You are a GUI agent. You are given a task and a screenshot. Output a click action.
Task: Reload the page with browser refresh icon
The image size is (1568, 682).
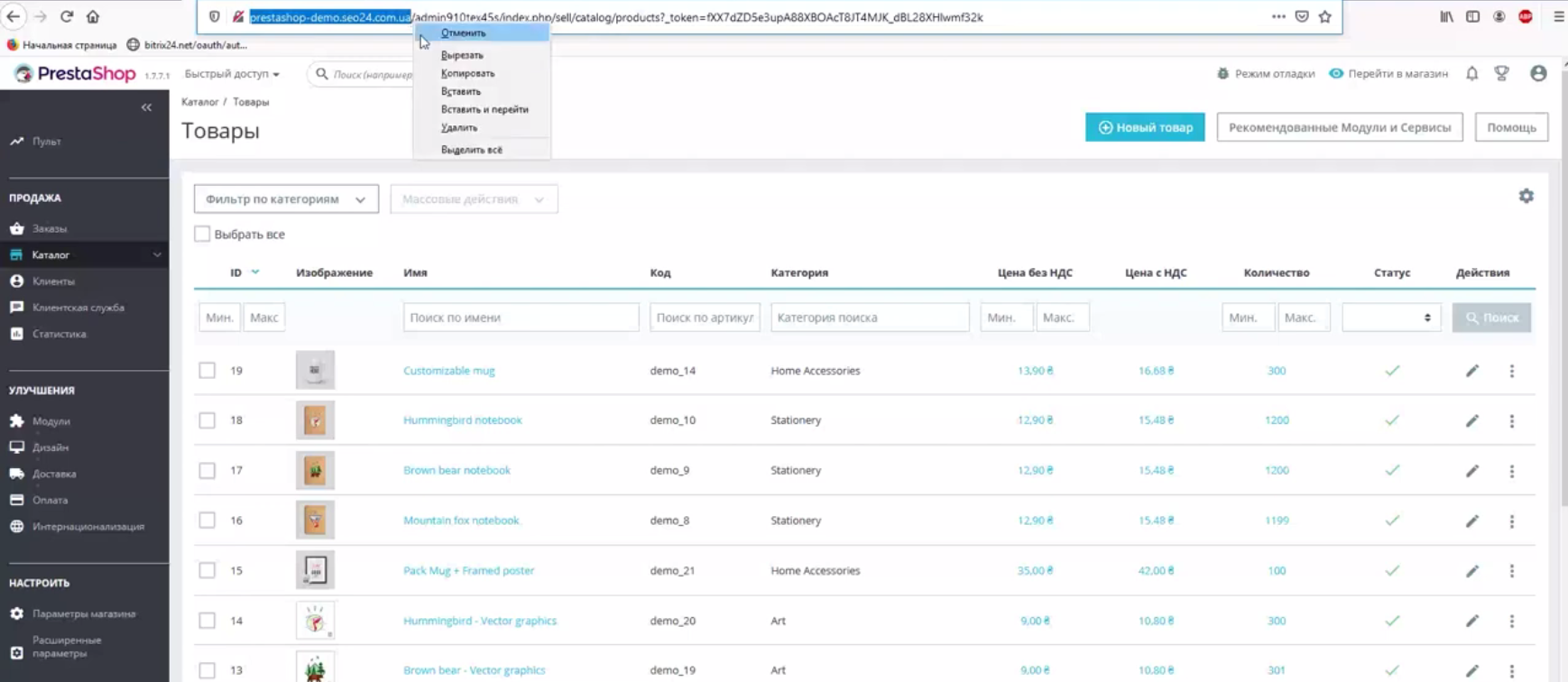point(67,16)
